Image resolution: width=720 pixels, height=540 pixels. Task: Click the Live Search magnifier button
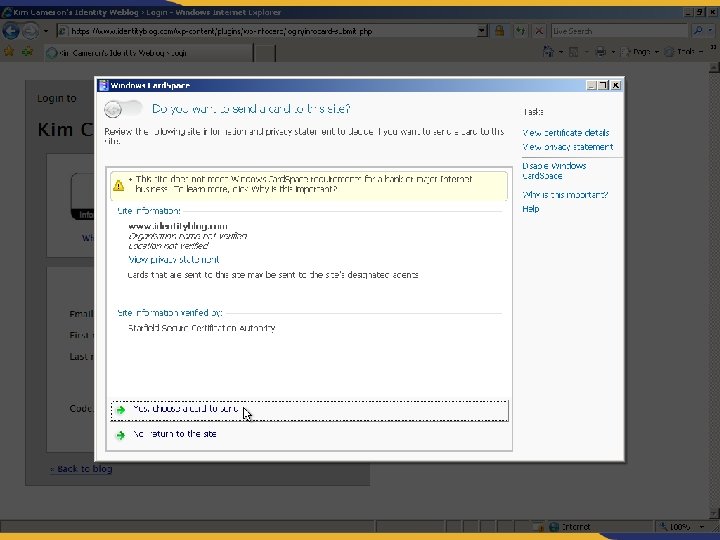(698, 31)
